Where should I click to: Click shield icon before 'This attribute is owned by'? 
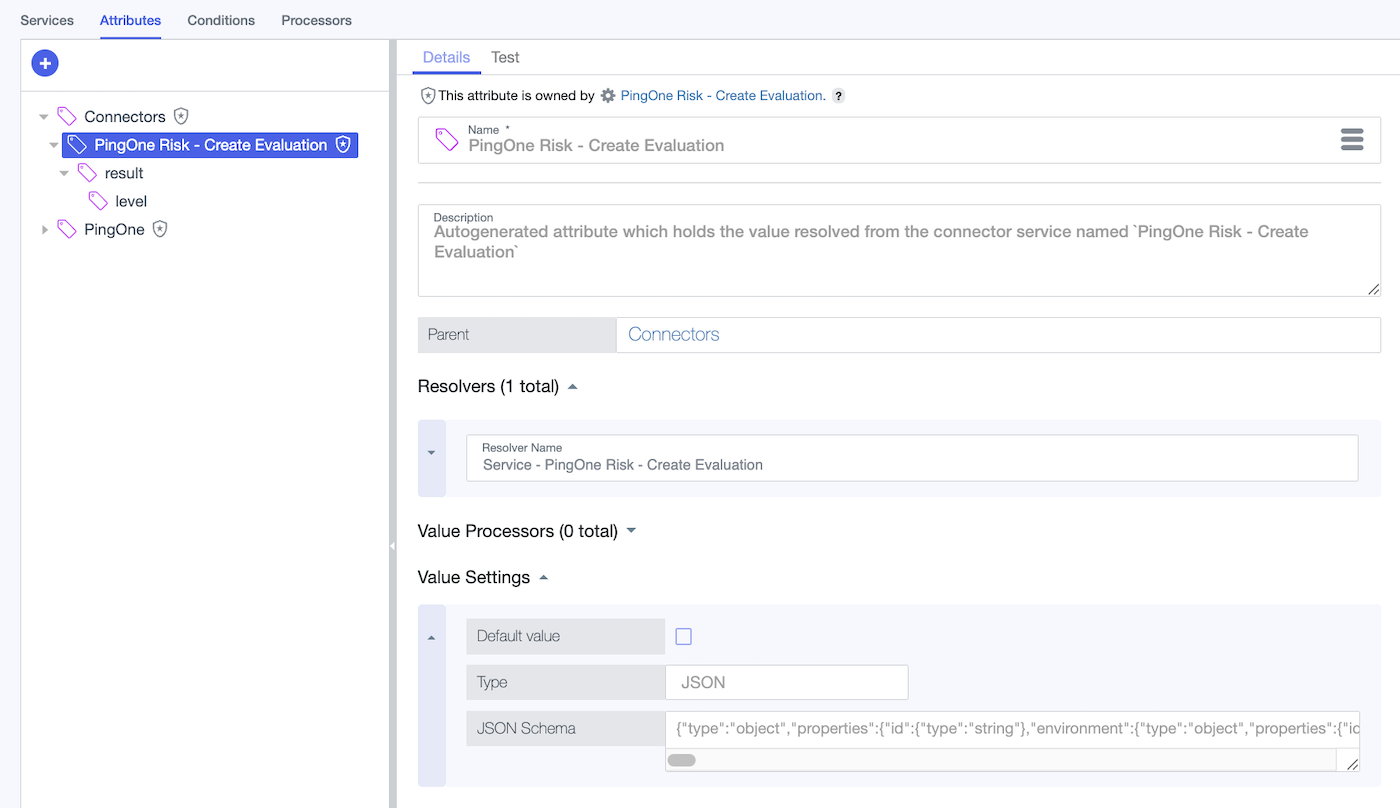pyautogui.click(x=428, y=96)
